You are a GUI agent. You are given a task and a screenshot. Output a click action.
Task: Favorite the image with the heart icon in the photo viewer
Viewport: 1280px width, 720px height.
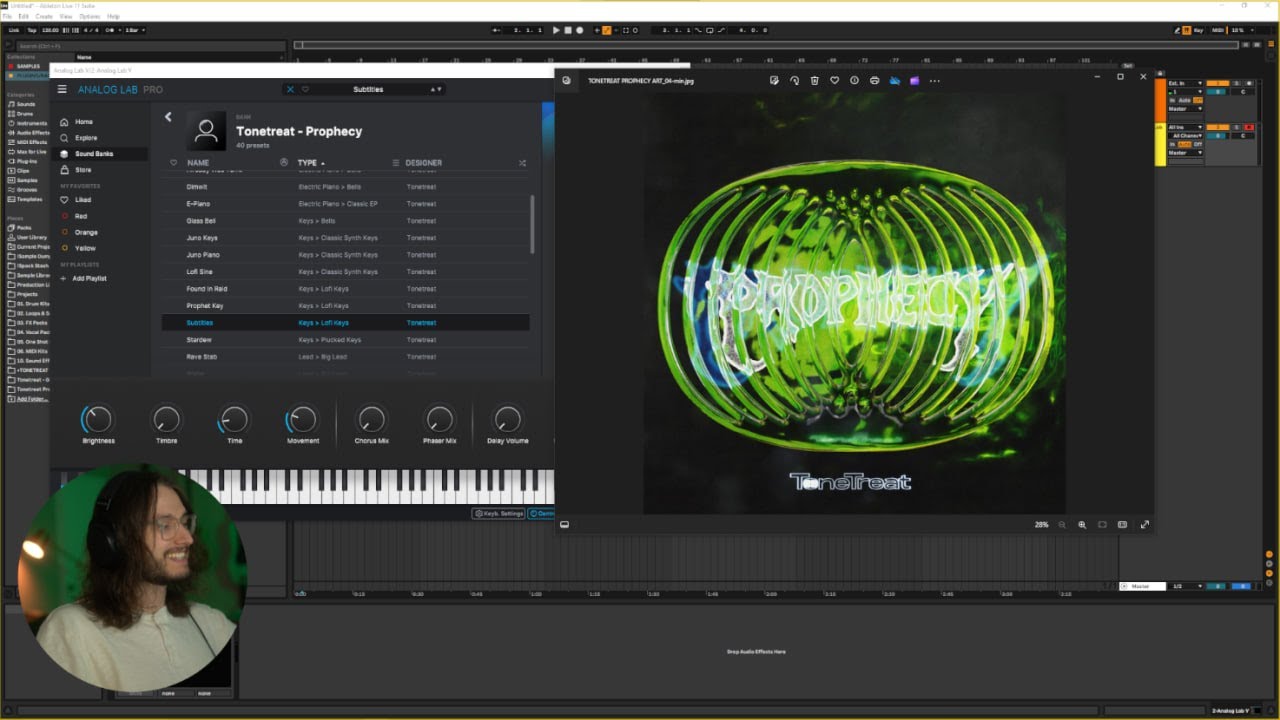834,80
